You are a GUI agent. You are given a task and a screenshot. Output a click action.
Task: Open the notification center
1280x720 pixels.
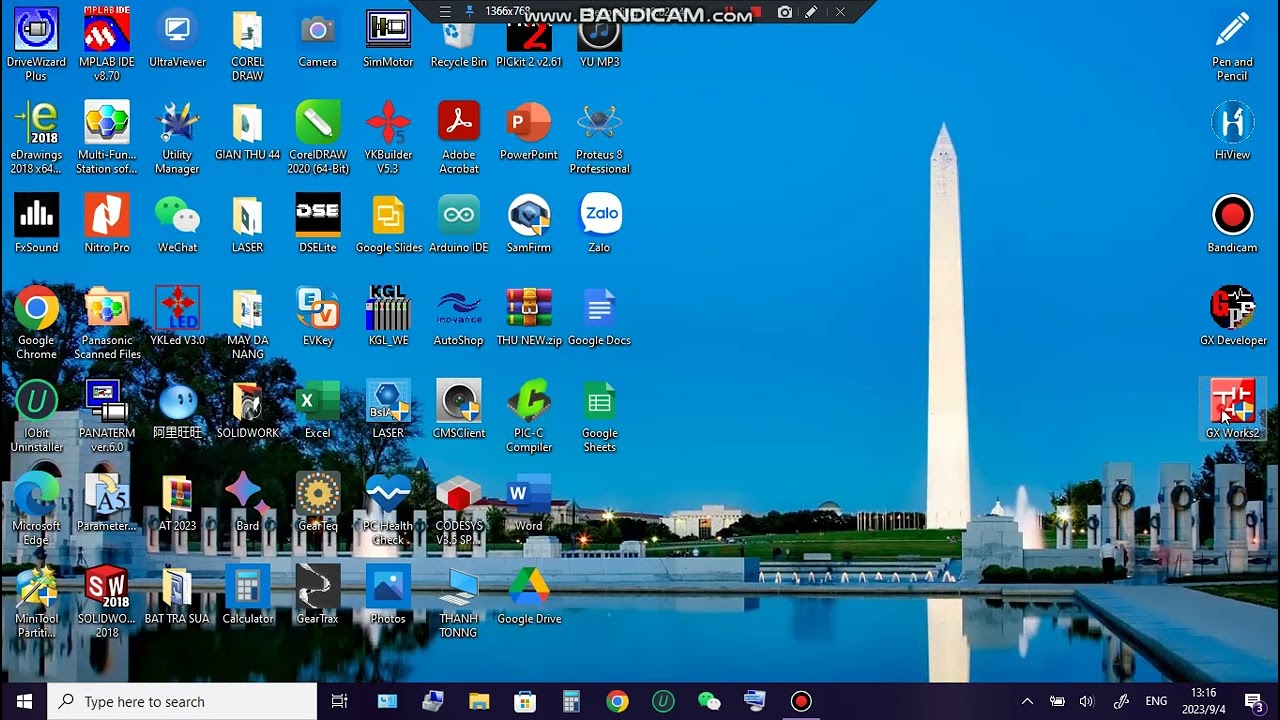tap(1253, 701)
